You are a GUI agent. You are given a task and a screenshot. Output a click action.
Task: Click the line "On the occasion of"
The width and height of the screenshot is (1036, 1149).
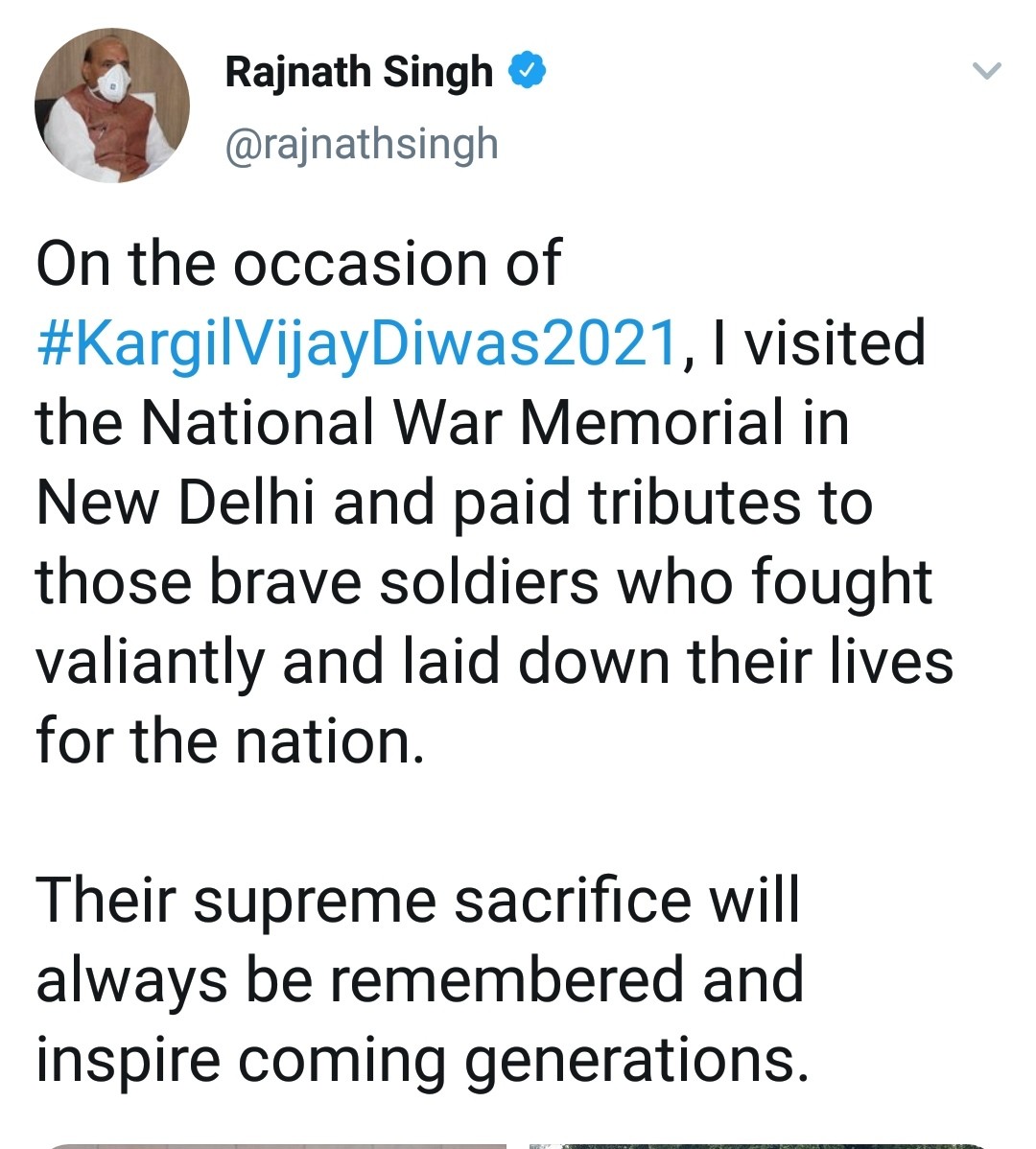[298, 263]
